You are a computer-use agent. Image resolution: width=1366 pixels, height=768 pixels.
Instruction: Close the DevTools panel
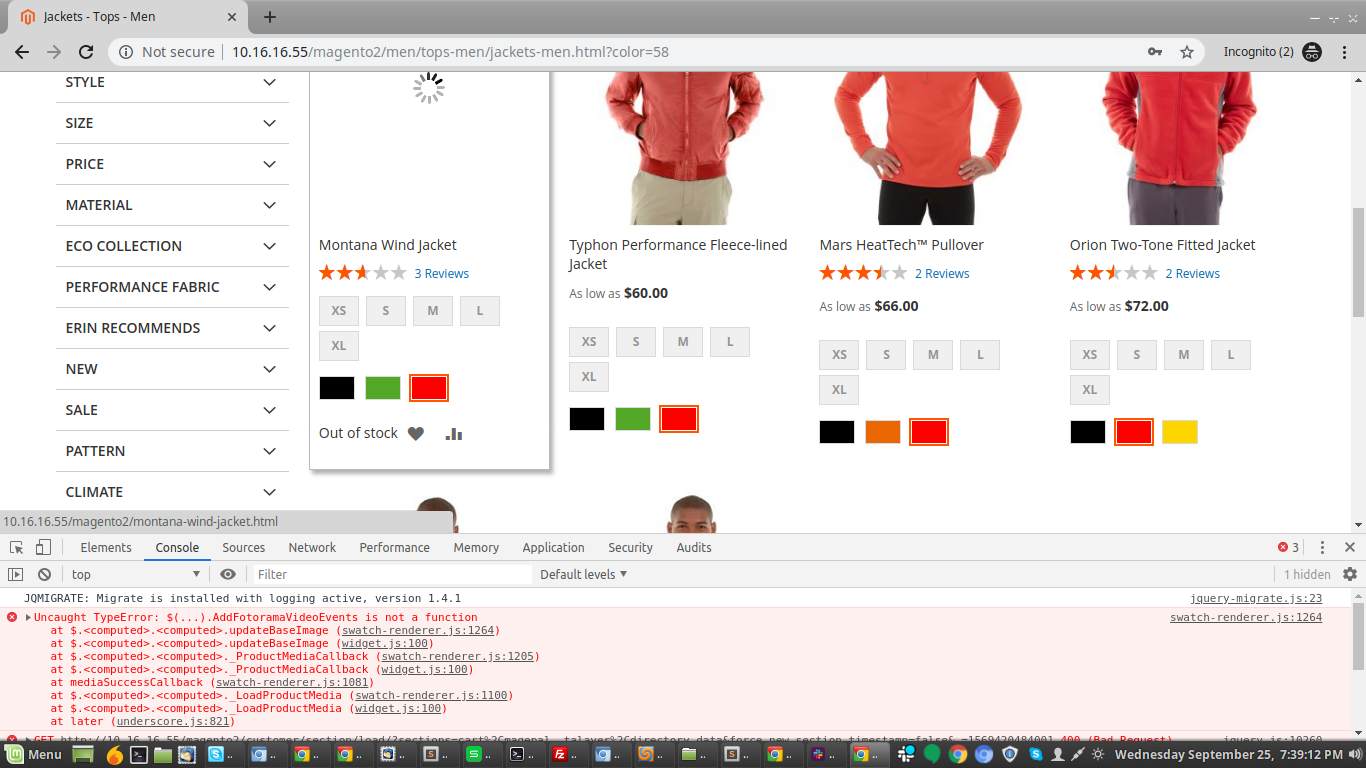(x=1350, y=547)
